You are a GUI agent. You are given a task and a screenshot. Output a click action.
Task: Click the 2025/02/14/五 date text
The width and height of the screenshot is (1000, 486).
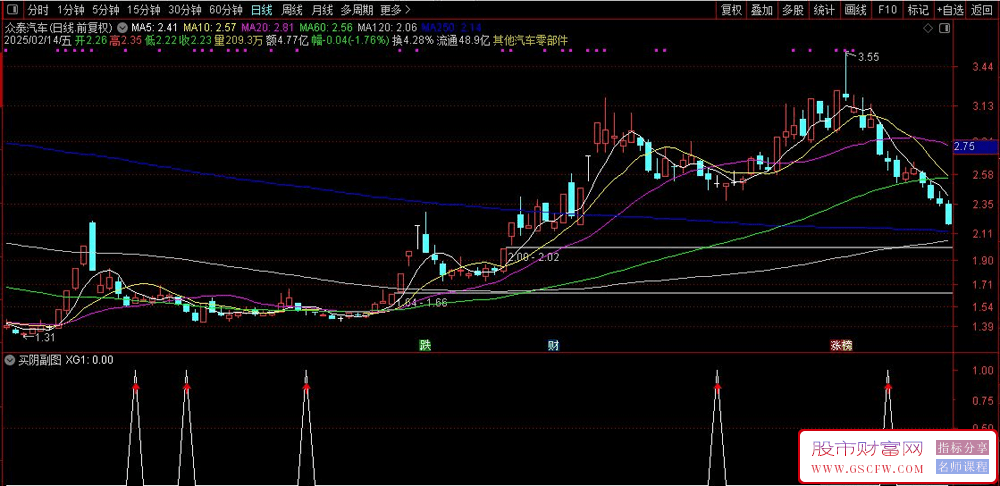pyautogui.click(x=38, y=40)
